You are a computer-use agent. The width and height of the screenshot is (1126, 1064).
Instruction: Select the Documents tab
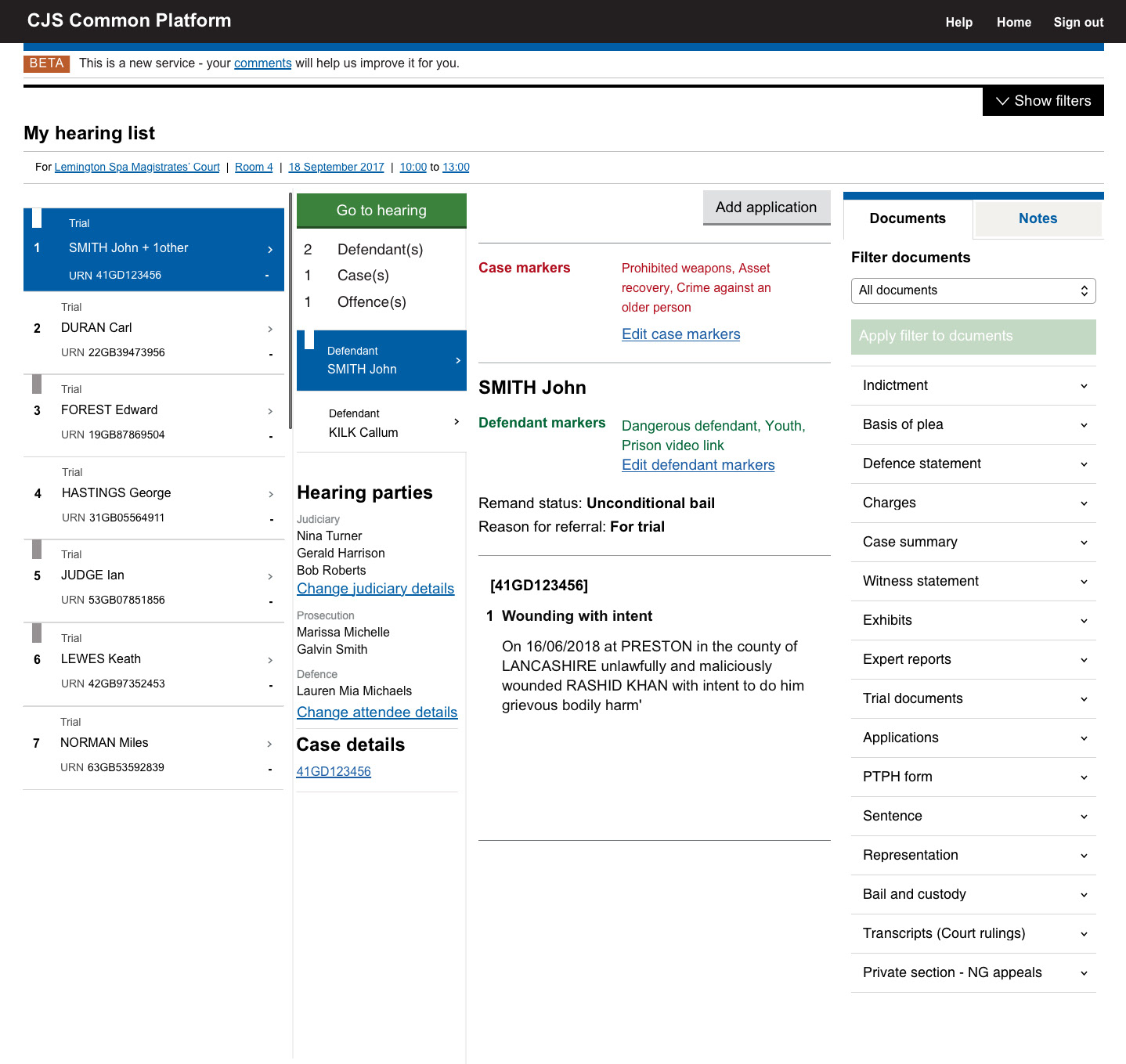(908, 218)
